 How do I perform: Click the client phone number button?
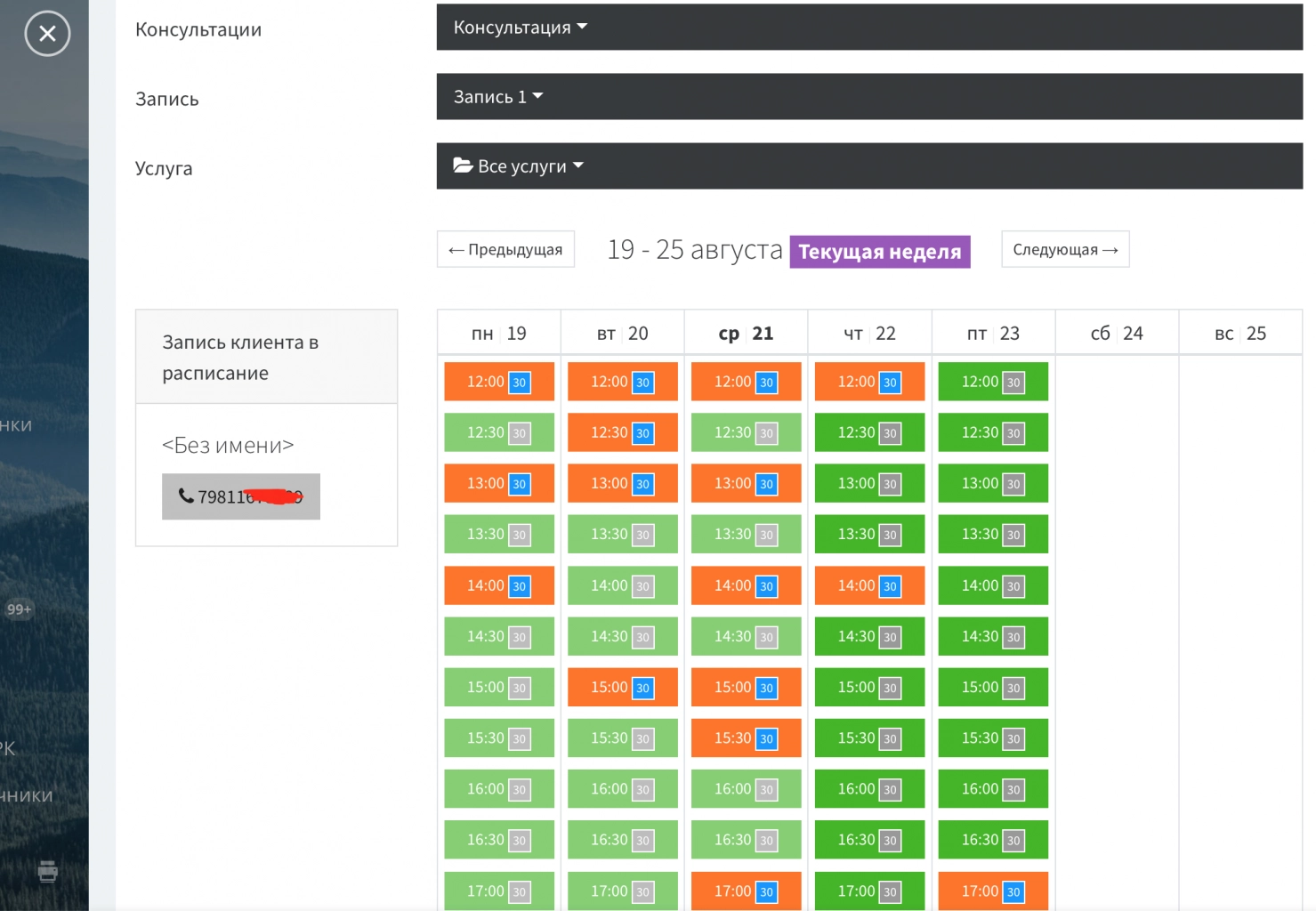tap(241, 496)
